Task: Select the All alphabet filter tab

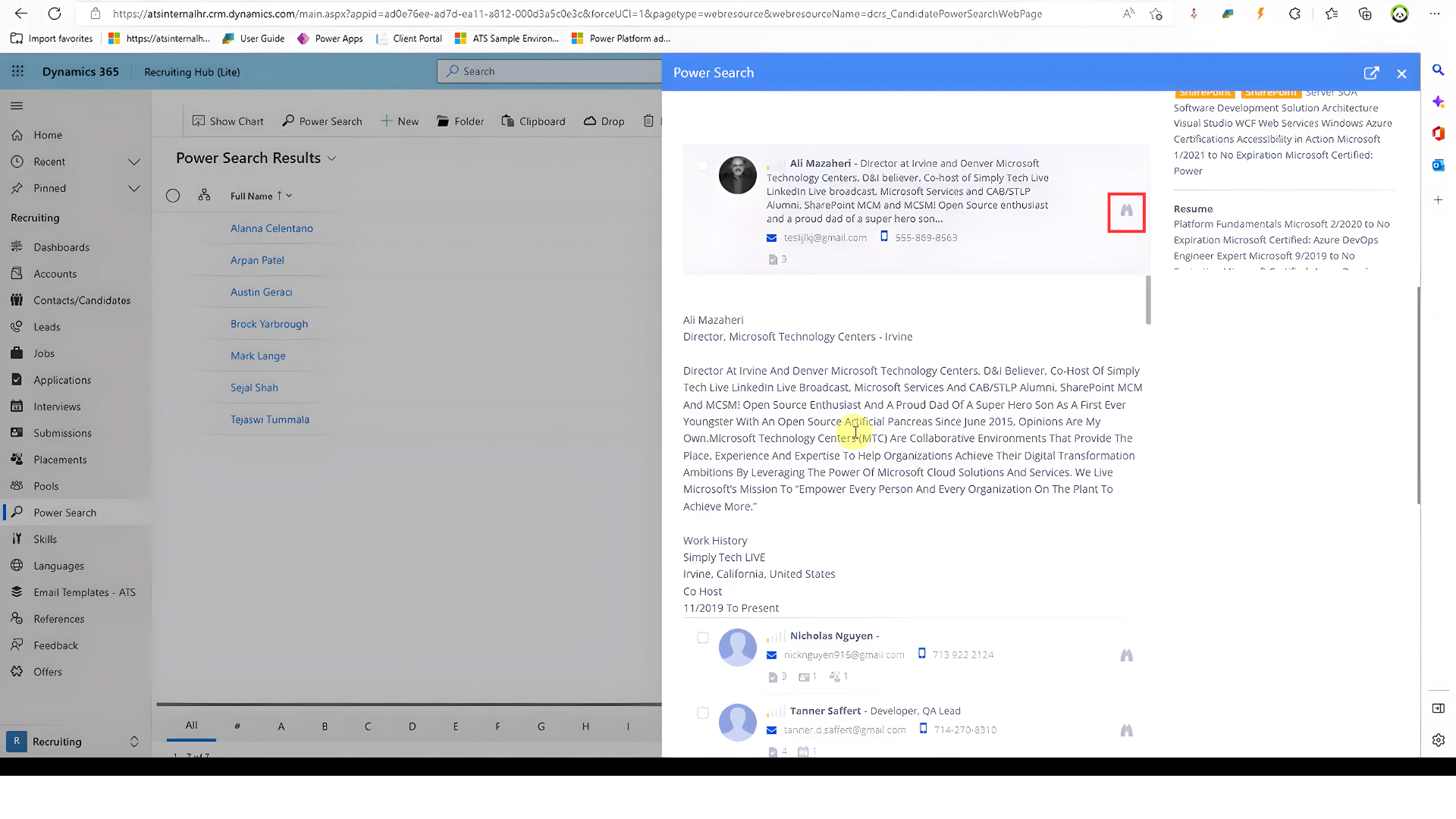Action: pyautogui.click(x=191, y=726)
